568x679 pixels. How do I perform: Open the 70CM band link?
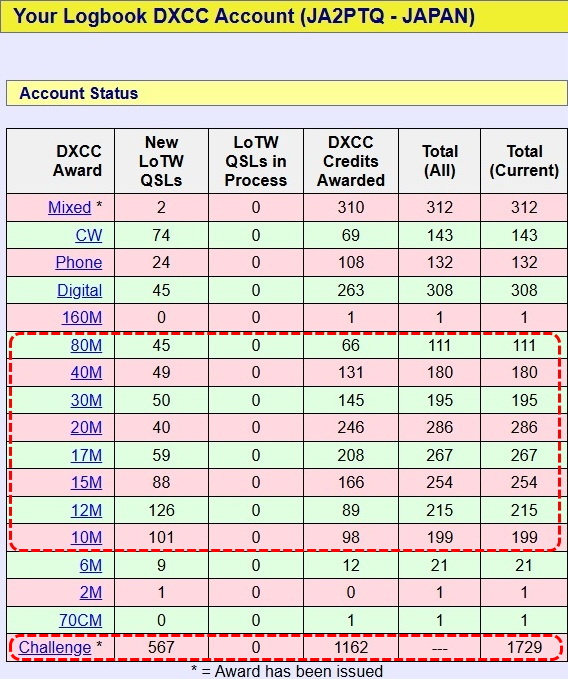pos(81,620)
